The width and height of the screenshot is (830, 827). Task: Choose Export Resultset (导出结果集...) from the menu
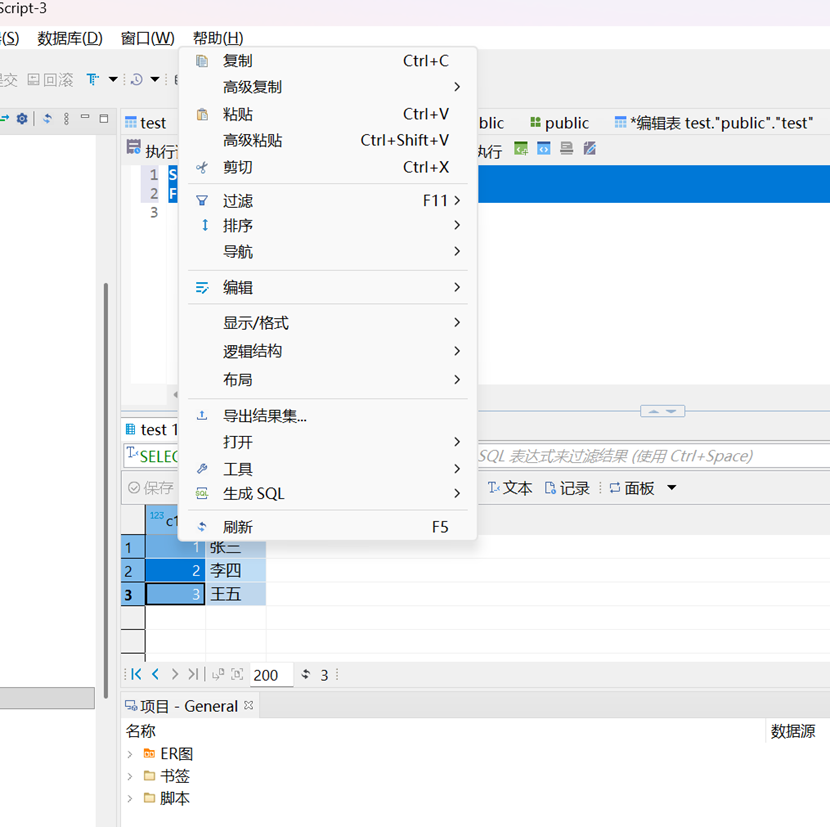264,416
